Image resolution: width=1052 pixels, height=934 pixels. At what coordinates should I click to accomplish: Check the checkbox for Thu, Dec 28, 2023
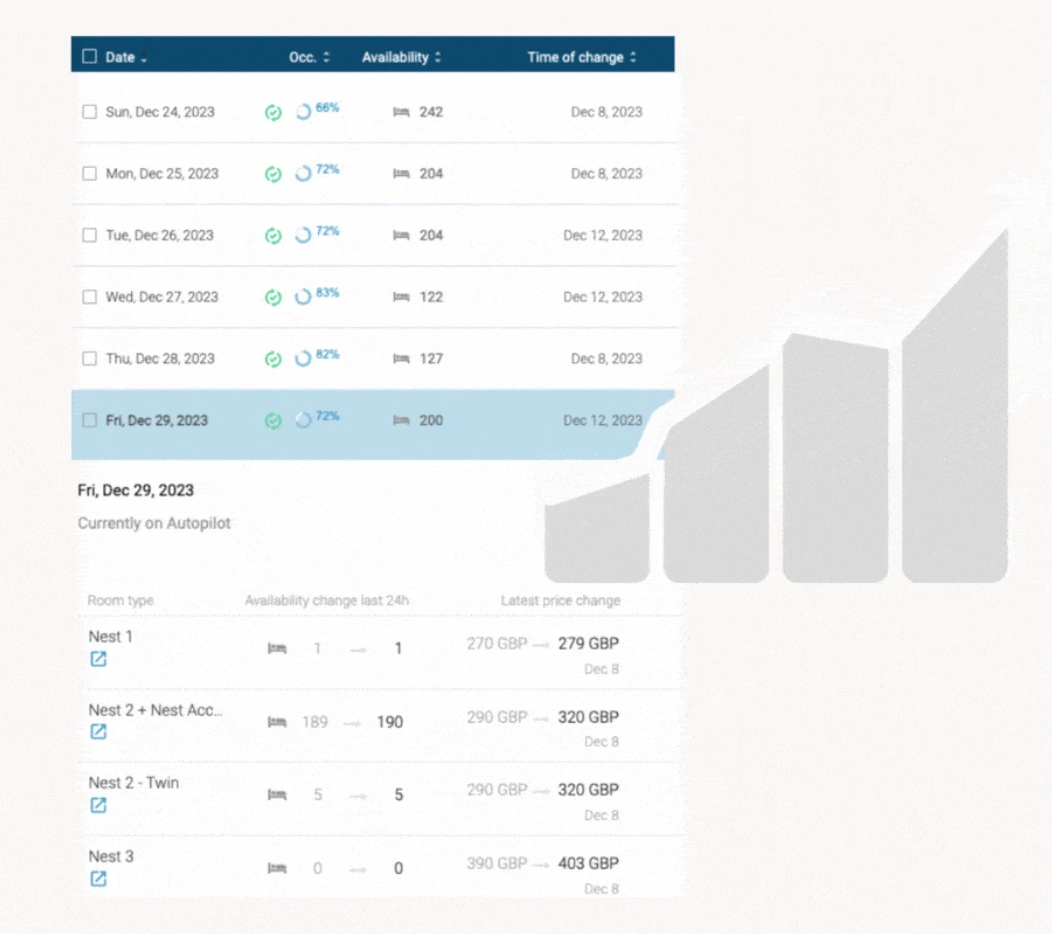pos(88,358)
